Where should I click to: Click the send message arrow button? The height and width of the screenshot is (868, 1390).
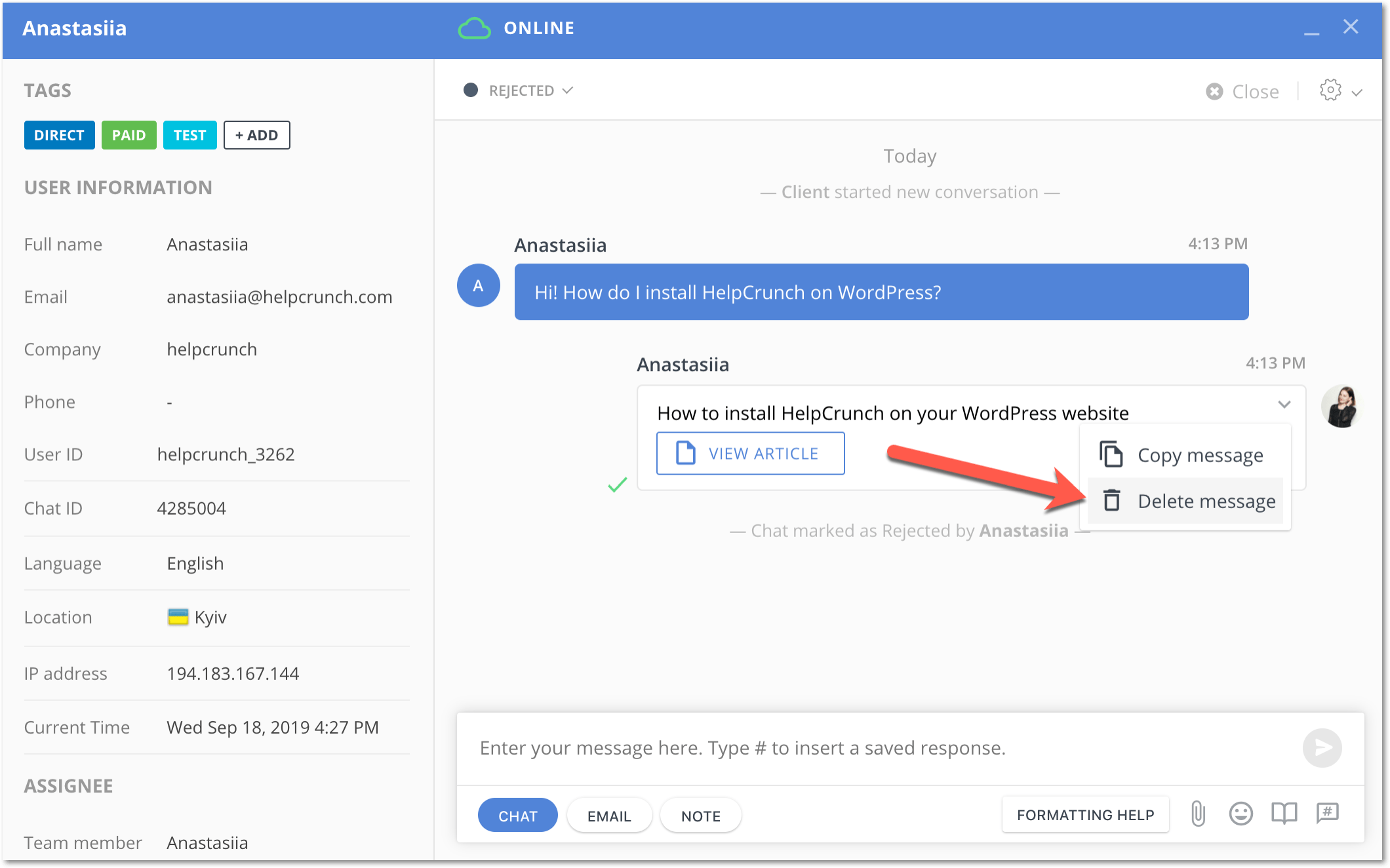tap(1322, 747)
